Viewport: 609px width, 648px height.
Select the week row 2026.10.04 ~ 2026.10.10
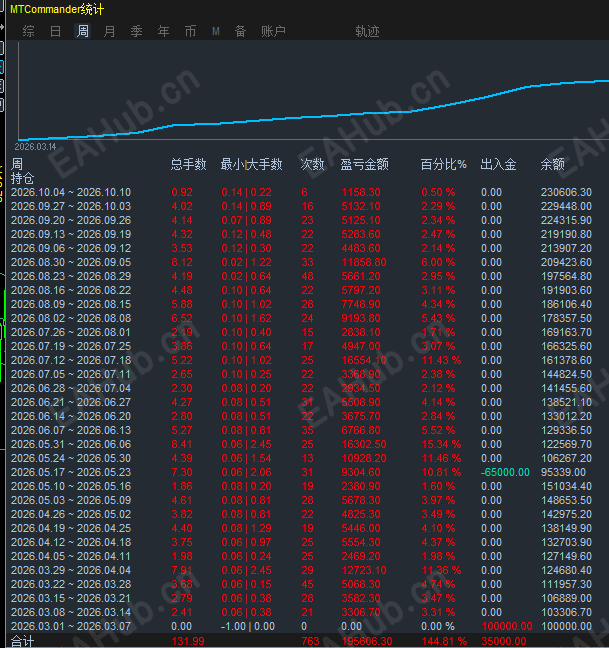click(x=301, y=192)
